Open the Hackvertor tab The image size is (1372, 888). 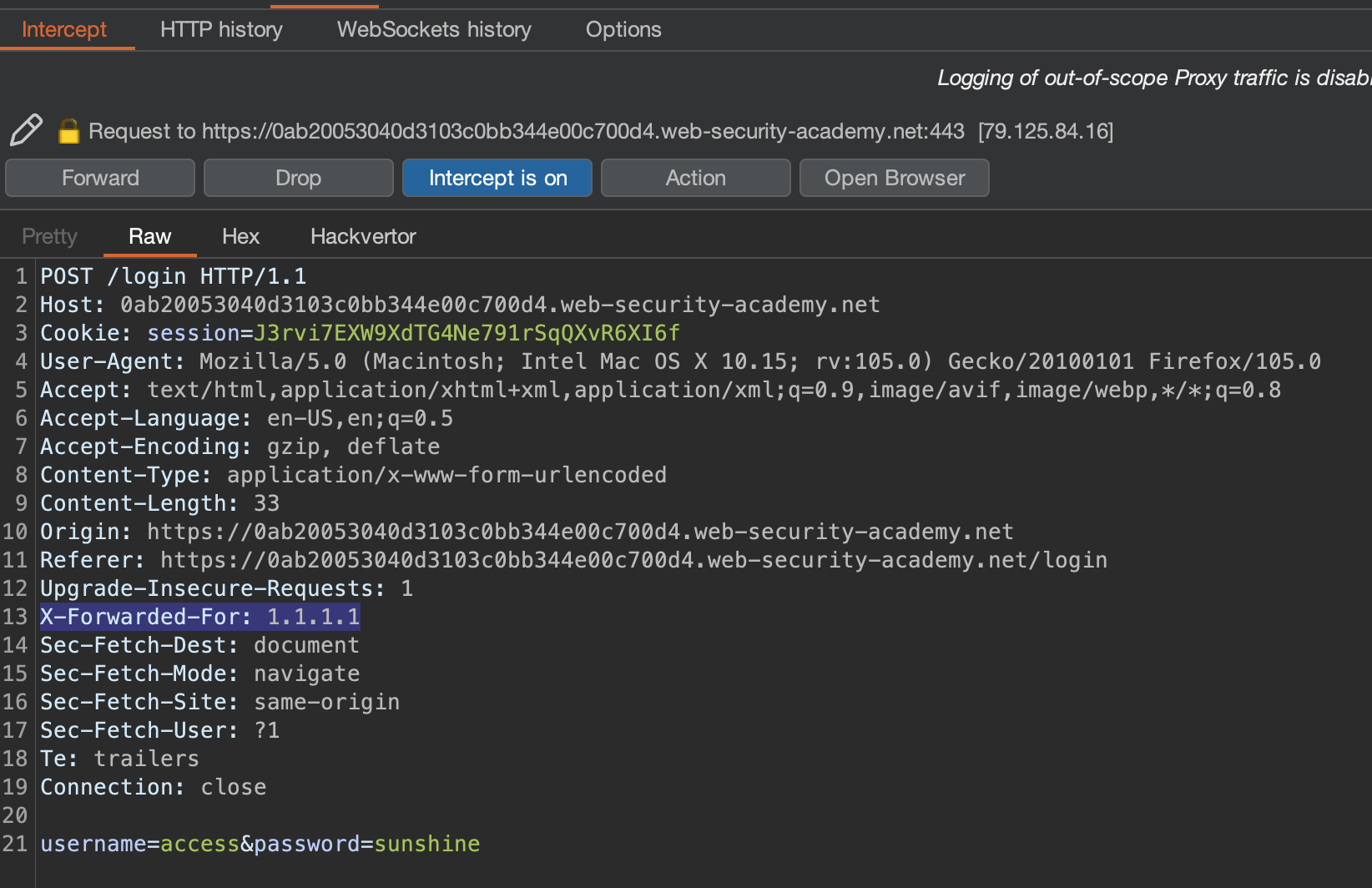363,236
